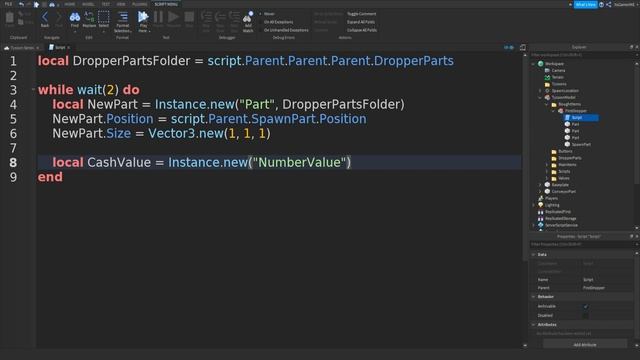Viewport: 640px width, 360px height.
Task: Click Collapse All Folds action
Action: pyautogui.click(x=362, y=30)
